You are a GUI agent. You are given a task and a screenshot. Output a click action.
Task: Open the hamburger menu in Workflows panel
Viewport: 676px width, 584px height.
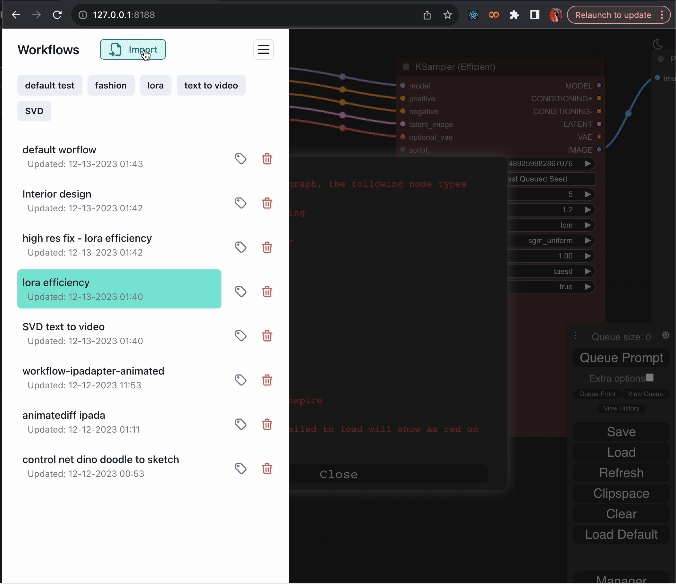click(263, 50)
